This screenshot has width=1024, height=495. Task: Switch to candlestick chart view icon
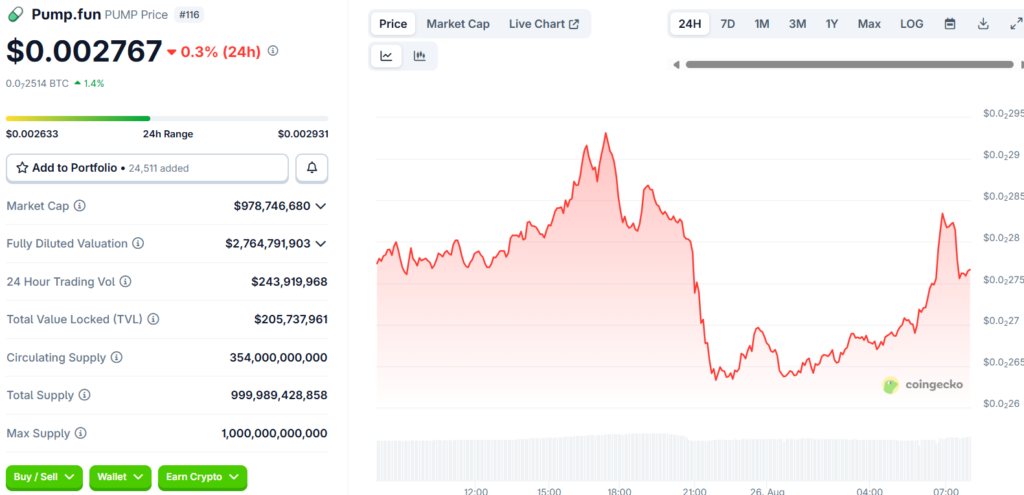(x=420, y=56)
